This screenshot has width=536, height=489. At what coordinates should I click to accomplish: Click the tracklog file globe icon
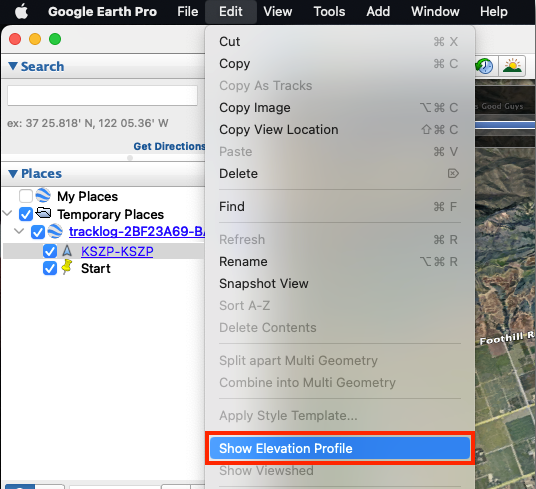[55, 232]
